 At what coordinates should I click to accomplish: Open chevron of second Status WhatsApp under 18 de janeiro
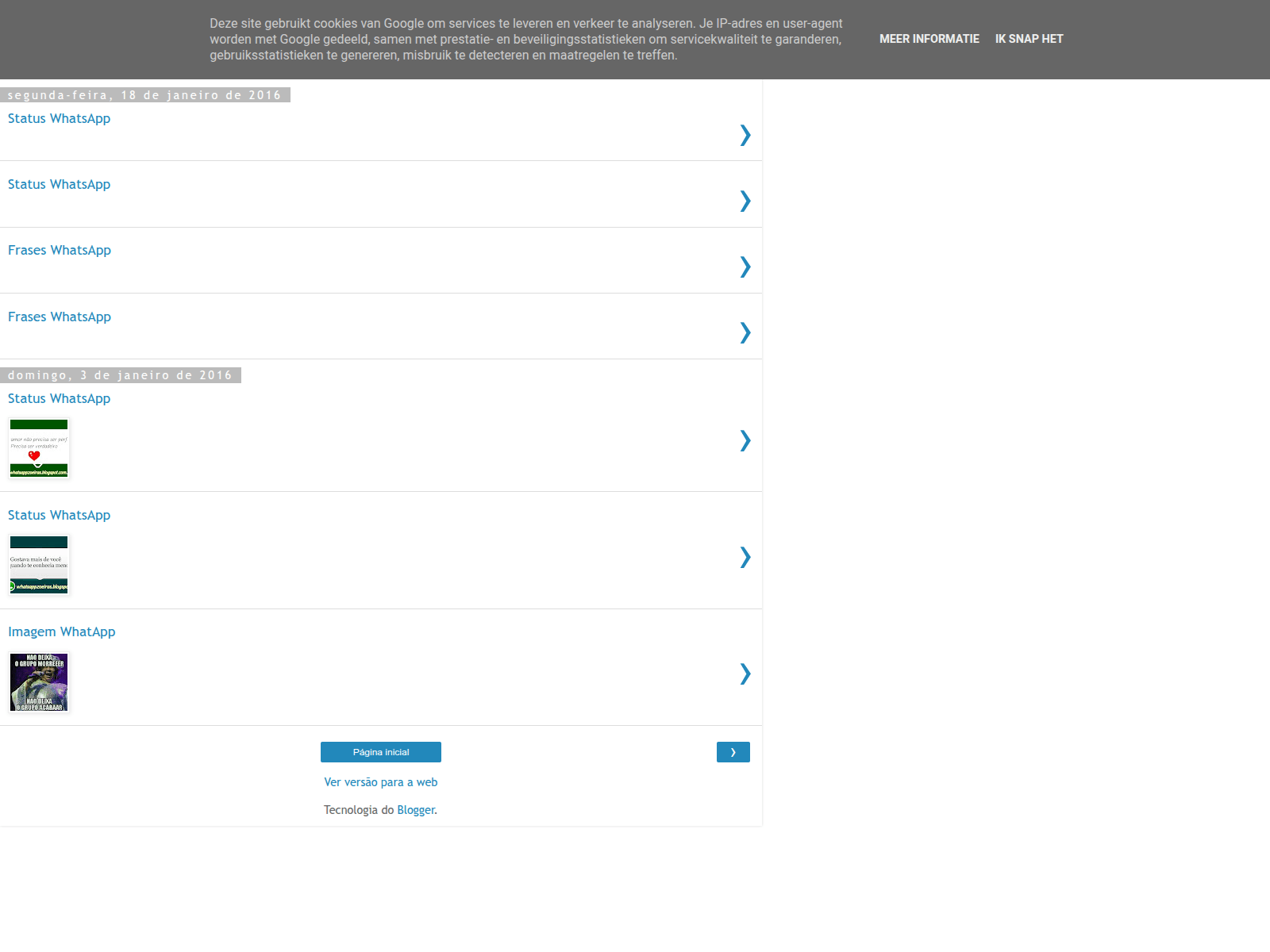pyautogui.click(x=745, y=201)
